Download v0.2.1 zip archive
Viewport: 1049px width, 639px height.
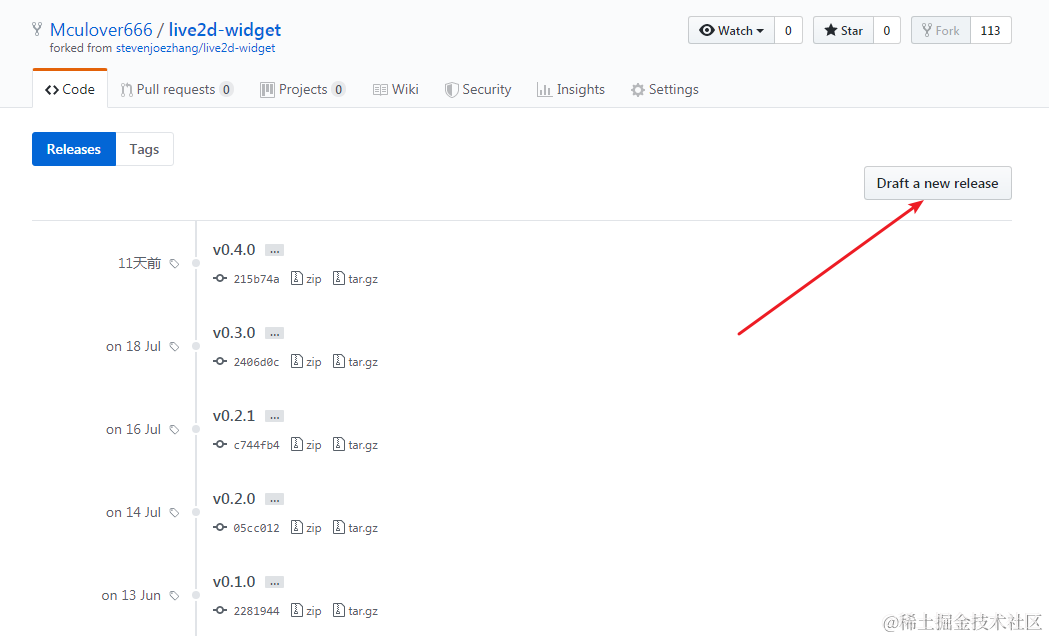coord(306,444)
